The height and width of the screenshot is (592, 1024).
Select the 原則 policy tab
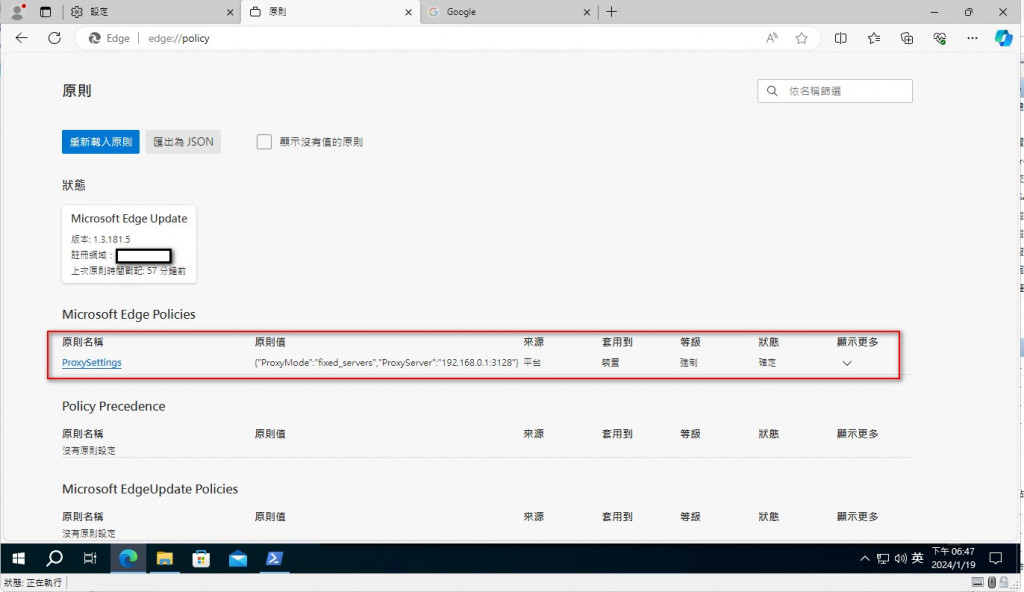tap(330, 12)
